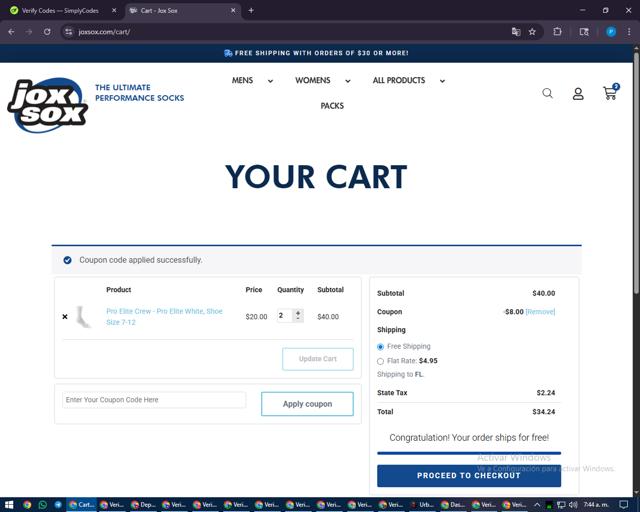Screen dimensions: 640x512
Task: Click the browser forward arrow
Action: point(29,32)
